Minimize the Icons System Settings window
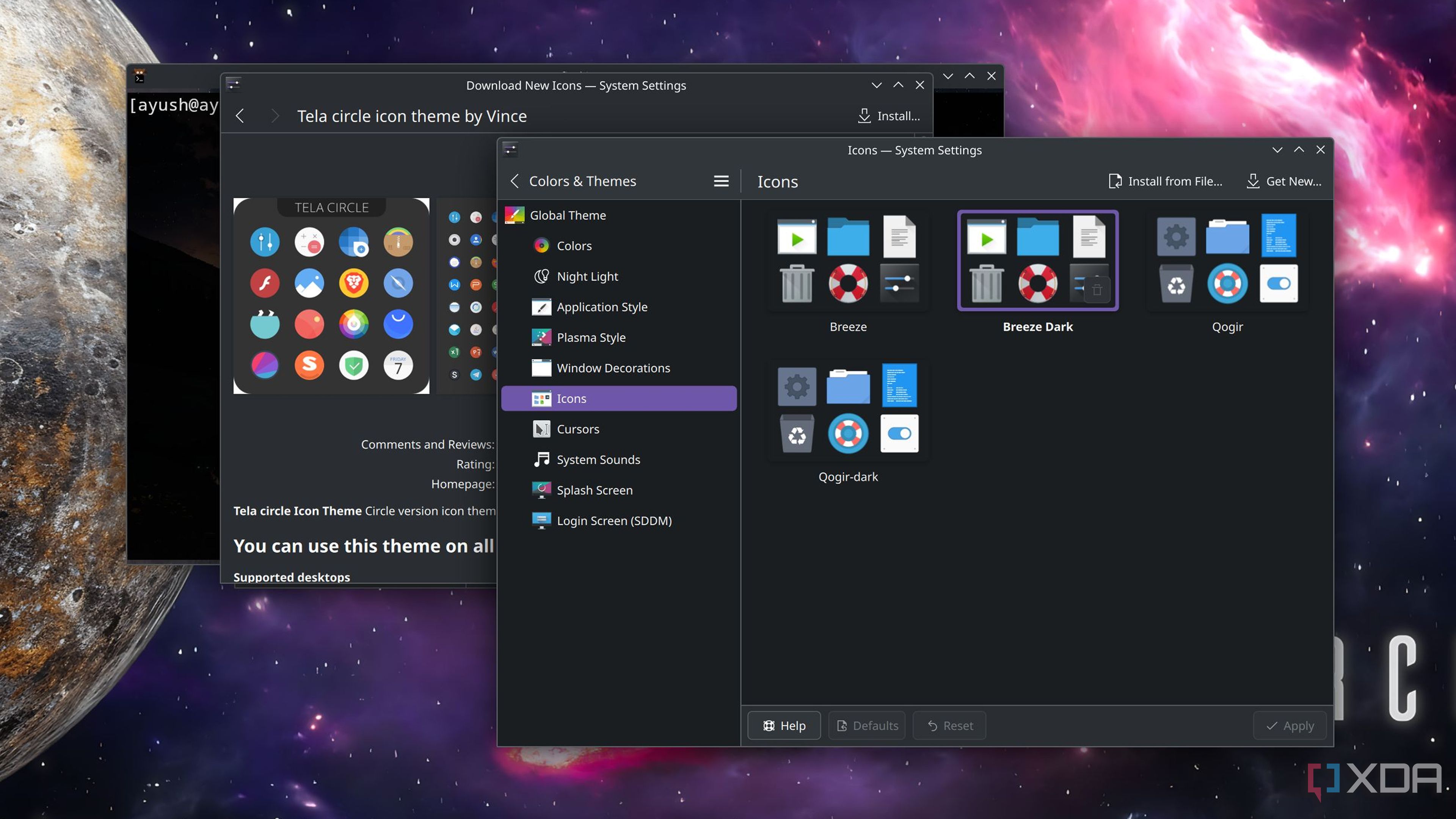The height and width of the screenshot is (819, 1456). pyautogui.click(x=1277, y=150)
